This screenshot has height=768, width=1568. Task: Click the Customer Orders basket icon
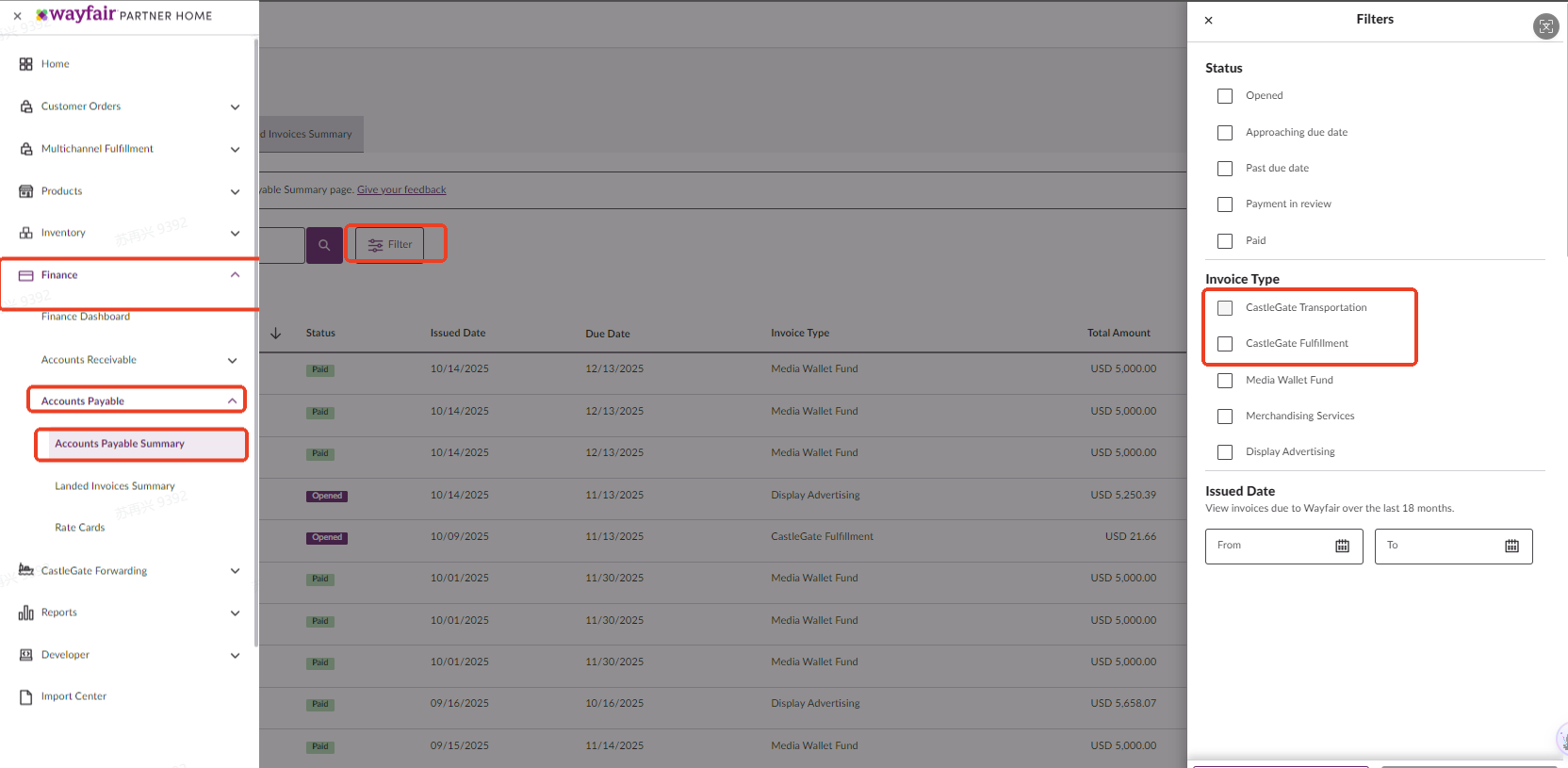pos(25,106)
